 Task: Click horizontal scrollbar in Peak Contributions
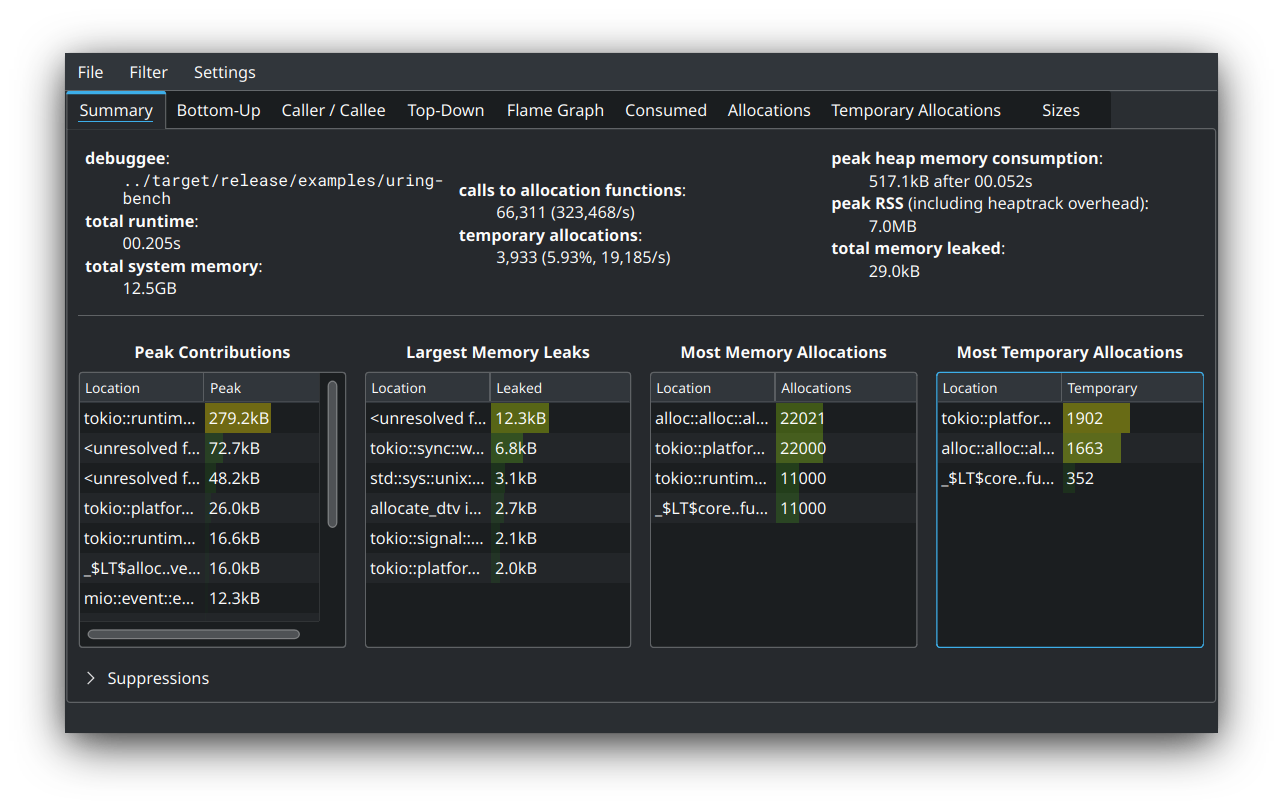(x=193, y=634)
